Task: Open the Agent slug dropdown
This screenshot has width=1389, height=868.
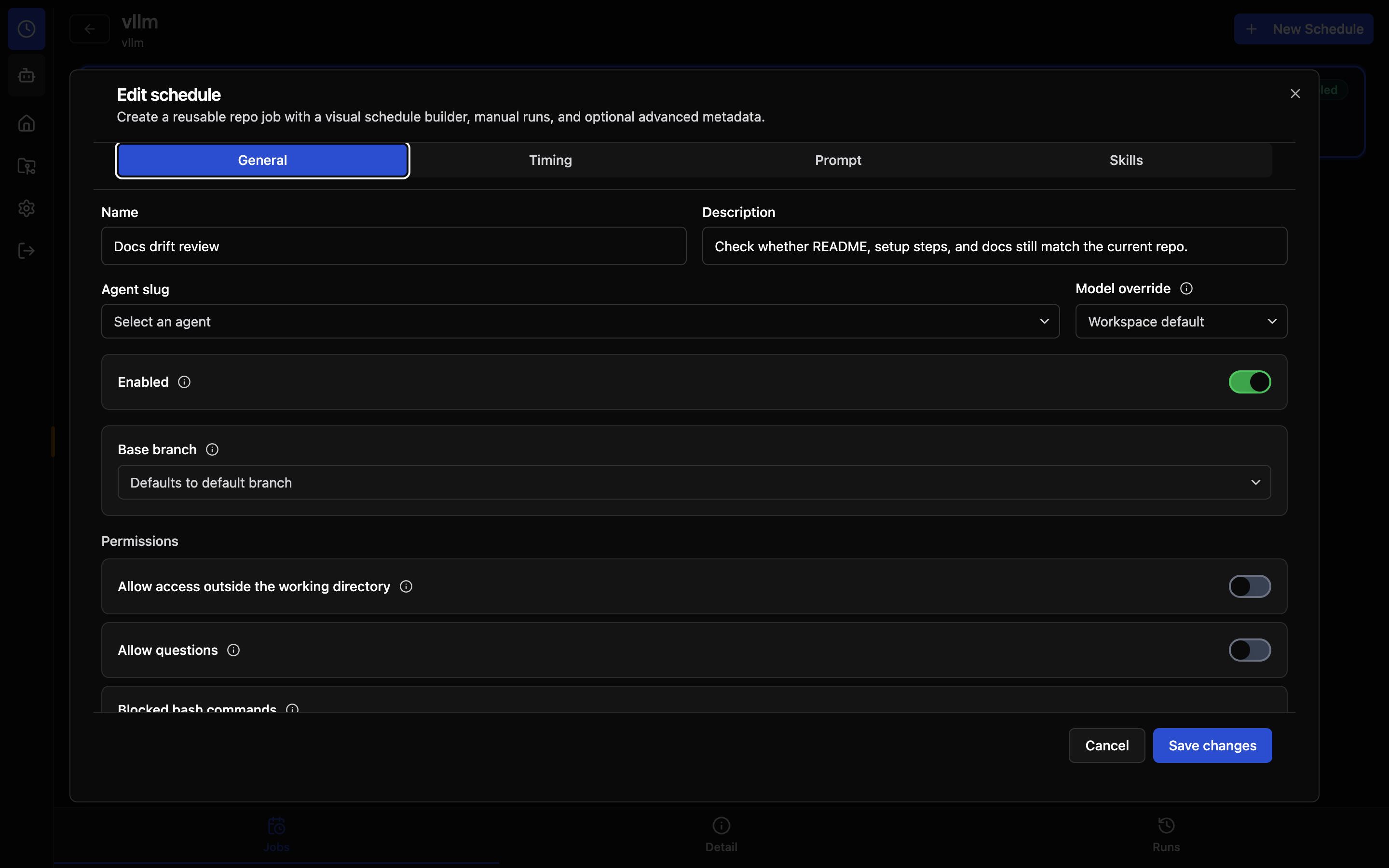Action: click(580, 322)
